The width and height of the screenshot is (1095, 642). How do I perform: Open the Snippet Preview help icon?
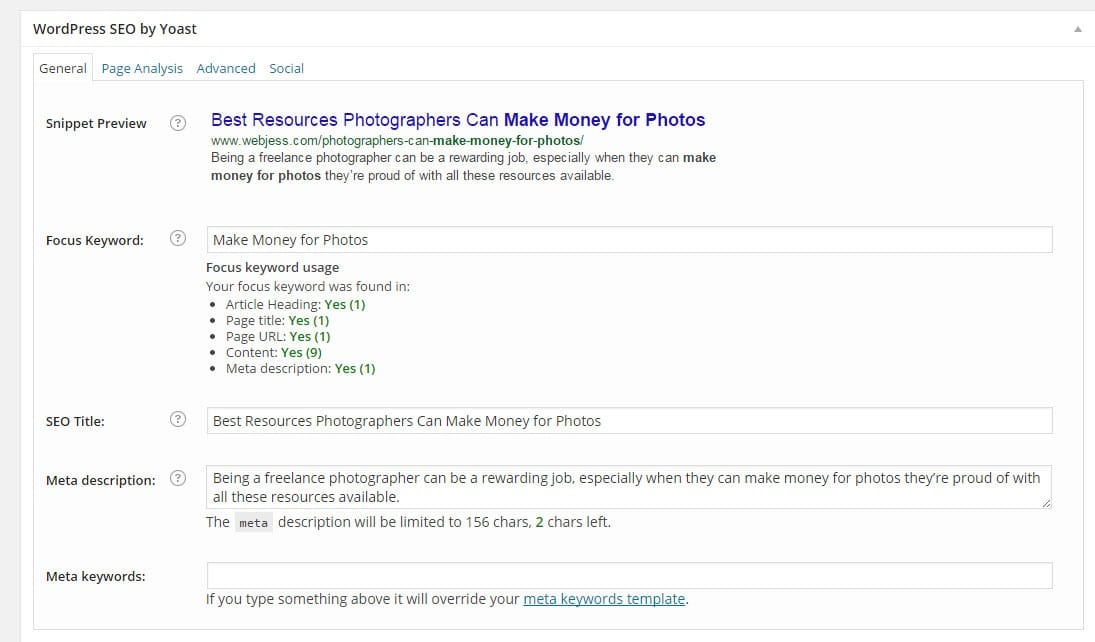(178, 123)
